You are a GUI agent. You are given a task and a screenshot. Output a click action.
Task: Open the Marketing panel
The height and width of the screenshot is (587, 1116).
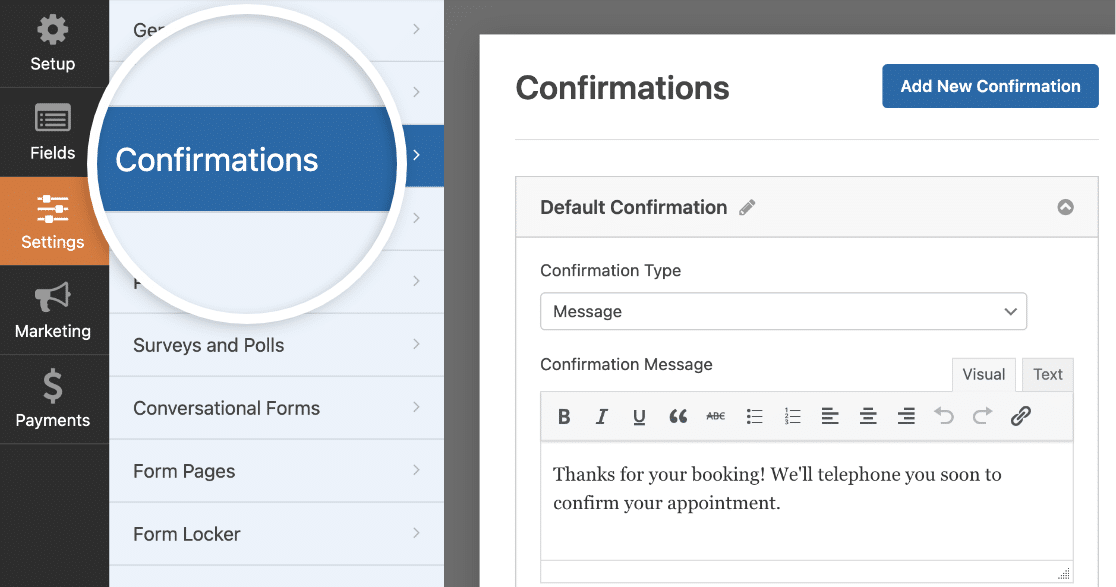[53, 310]
